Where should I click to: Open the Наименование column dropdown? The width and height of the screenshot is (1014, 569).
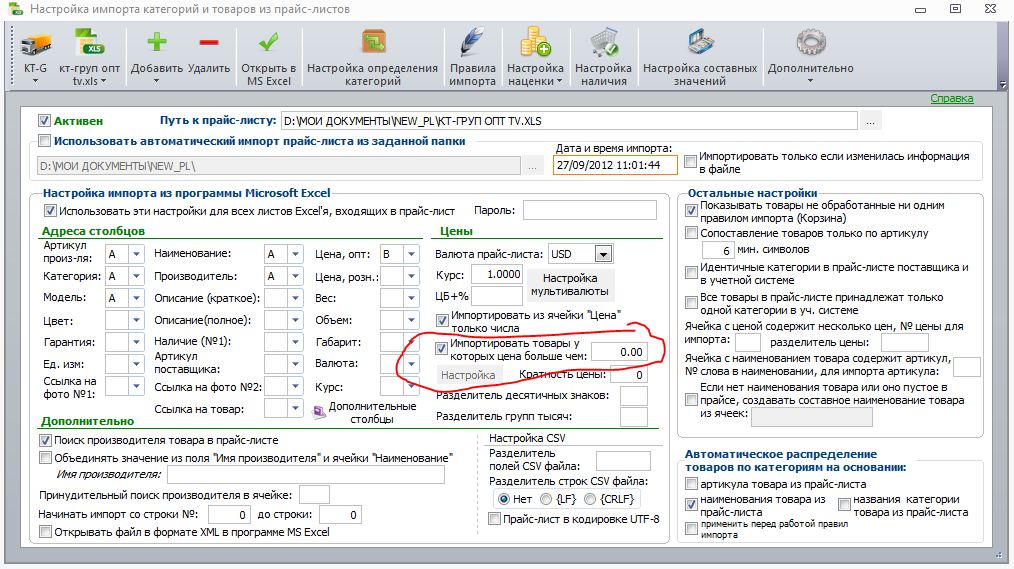pyautogui.click(x=295, y=254)
